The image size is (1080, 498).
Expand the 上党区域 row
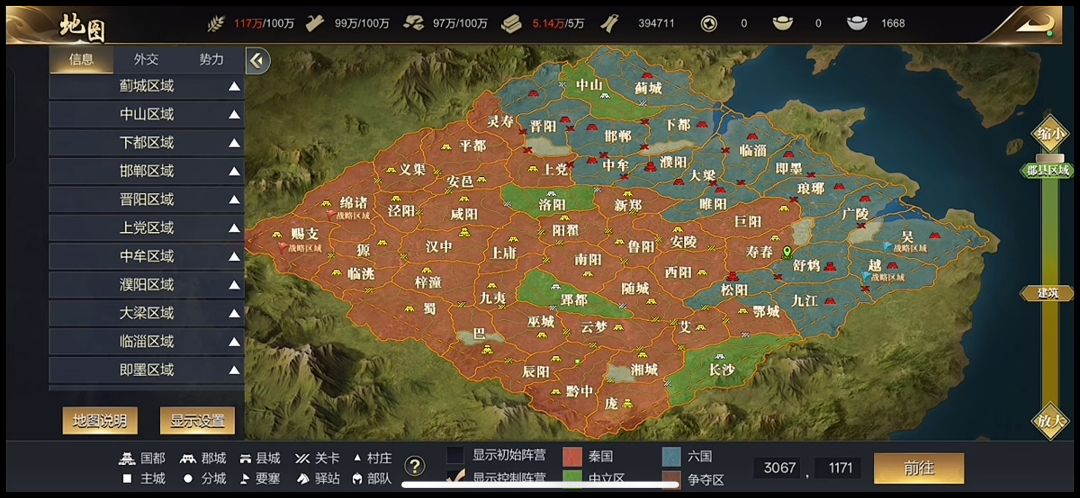tap(147, 228)
